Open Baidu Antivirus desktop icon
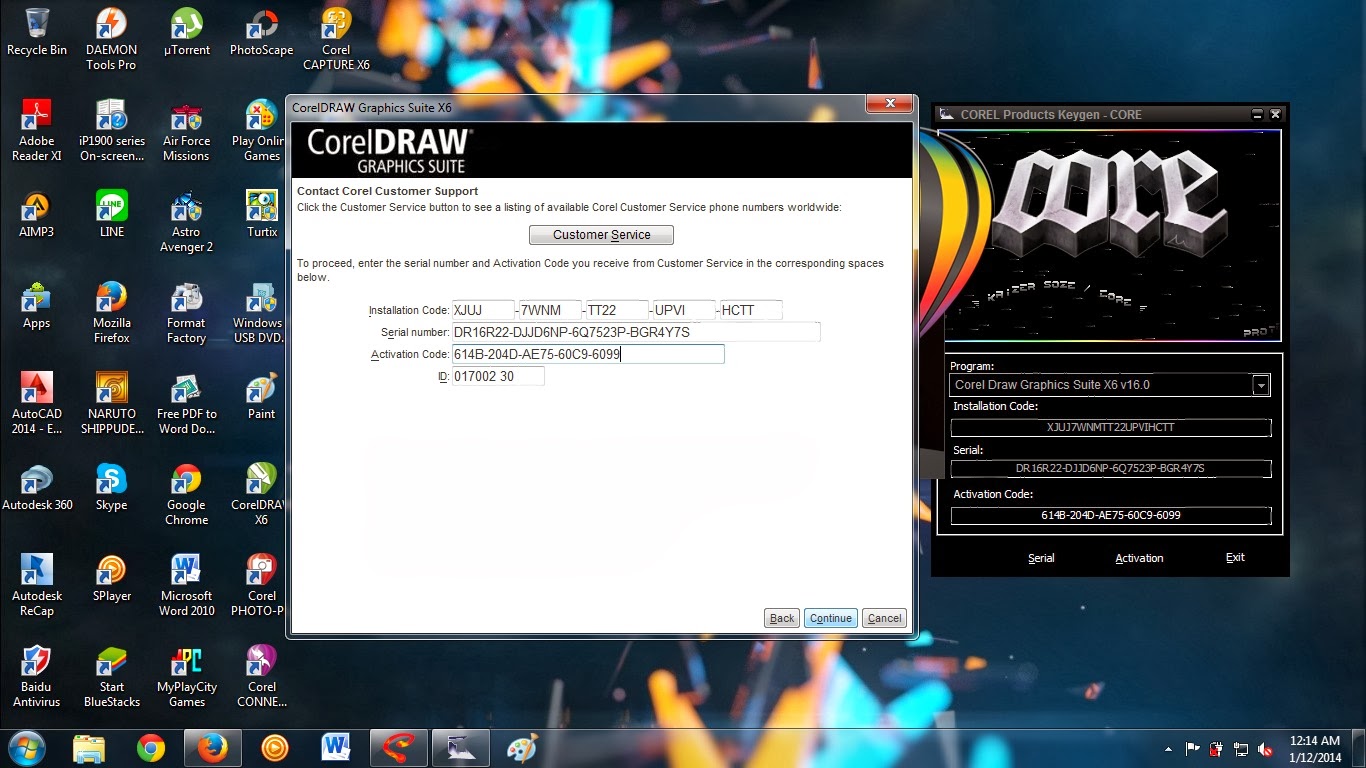 [x=37, y=676]
